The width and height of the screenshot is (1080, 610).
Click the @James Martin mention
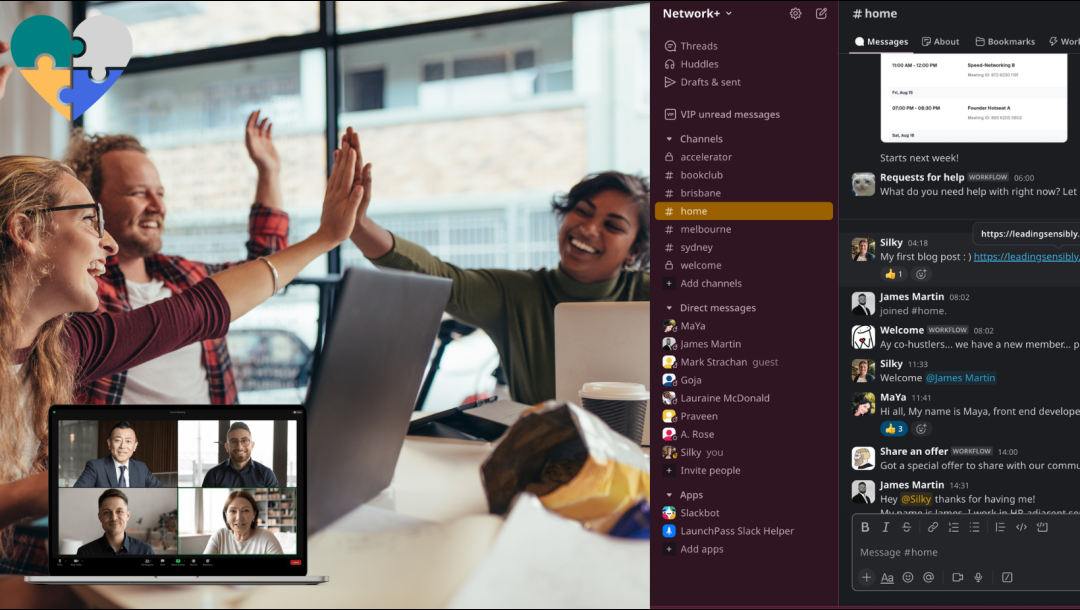pyautogui.click(x=960, y=378)
